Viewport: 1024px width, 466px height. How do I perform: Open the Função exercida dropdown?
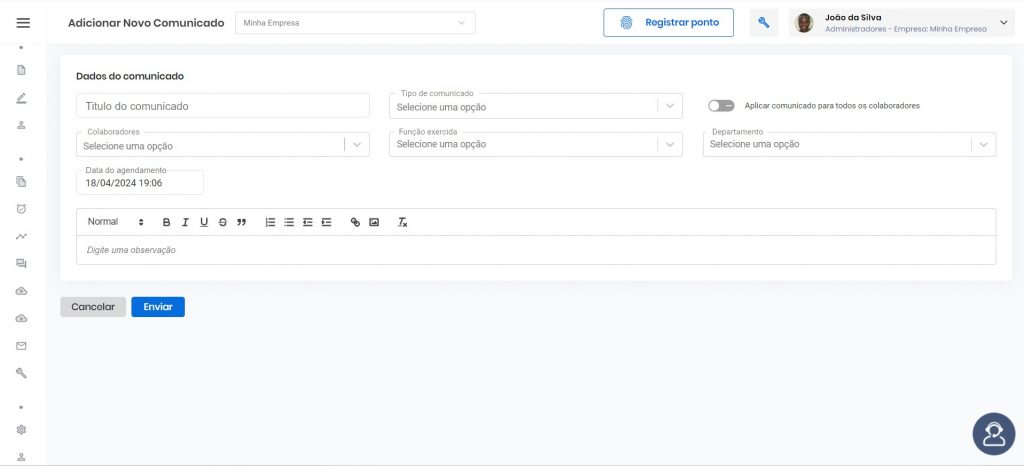536,144
